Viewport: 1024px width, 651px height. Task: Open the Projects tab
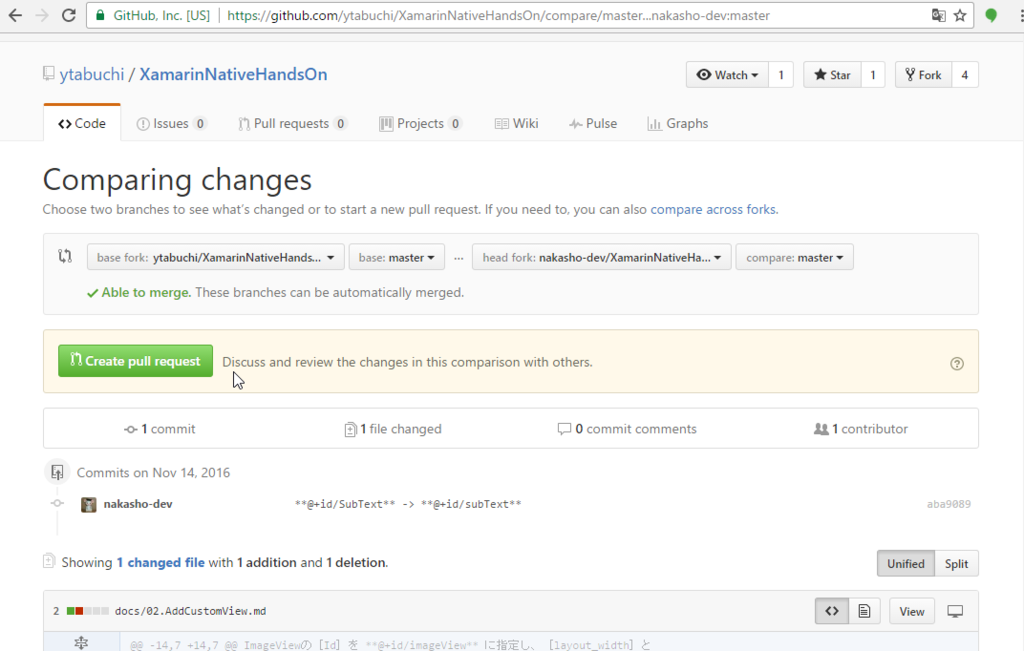click(421, 123)
